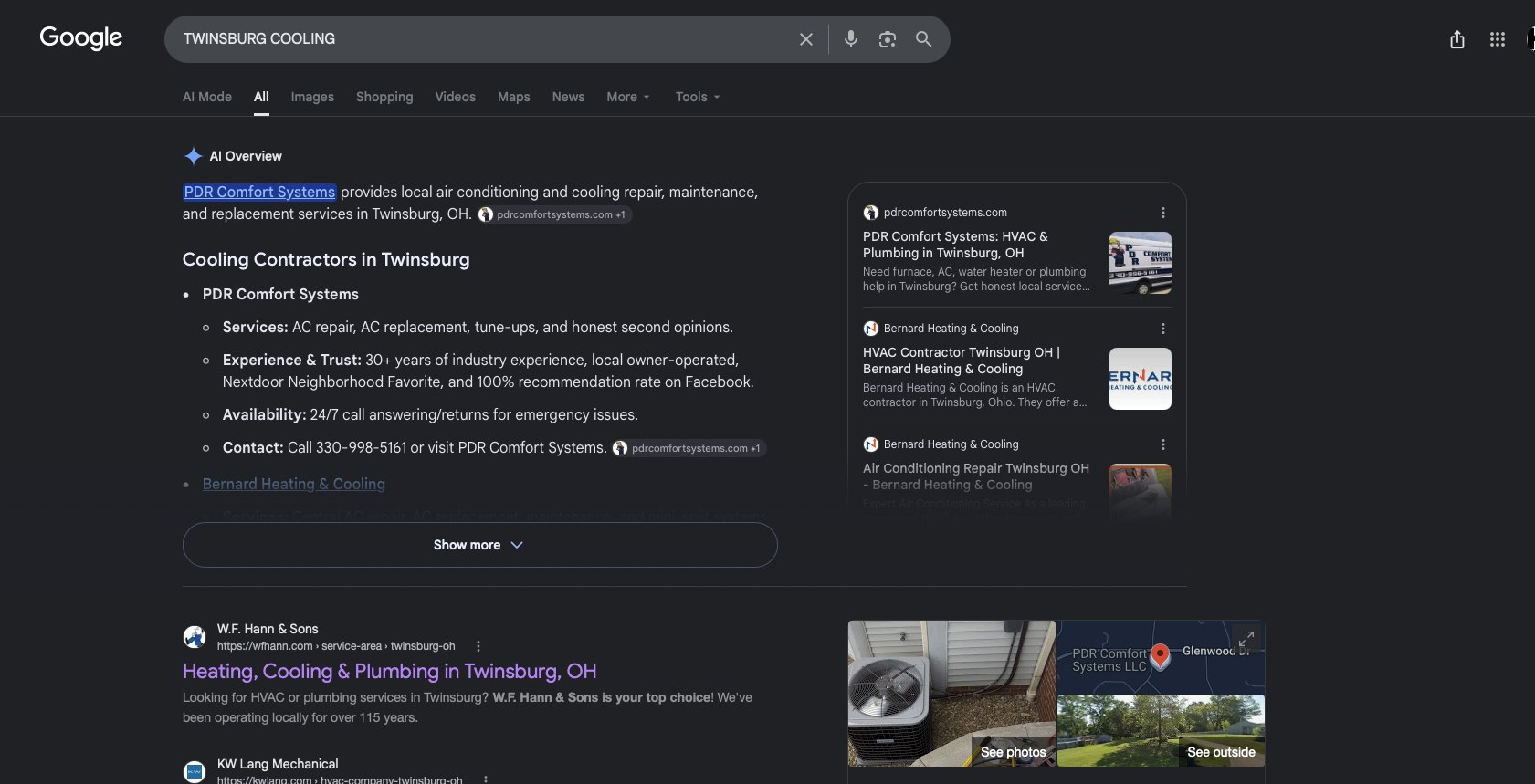Open PDR Comfort Systems: HVAC & Plumbing card
This screenshot has height=784, width=1535.
(x=955, y=245)
